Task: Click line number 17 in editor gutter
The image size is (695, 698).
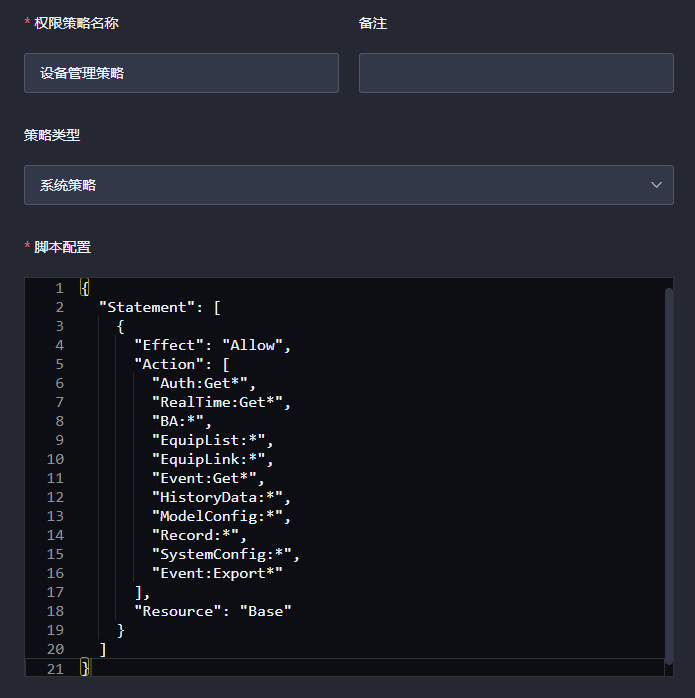Action: pyautogui.click(x=55, y=592)
